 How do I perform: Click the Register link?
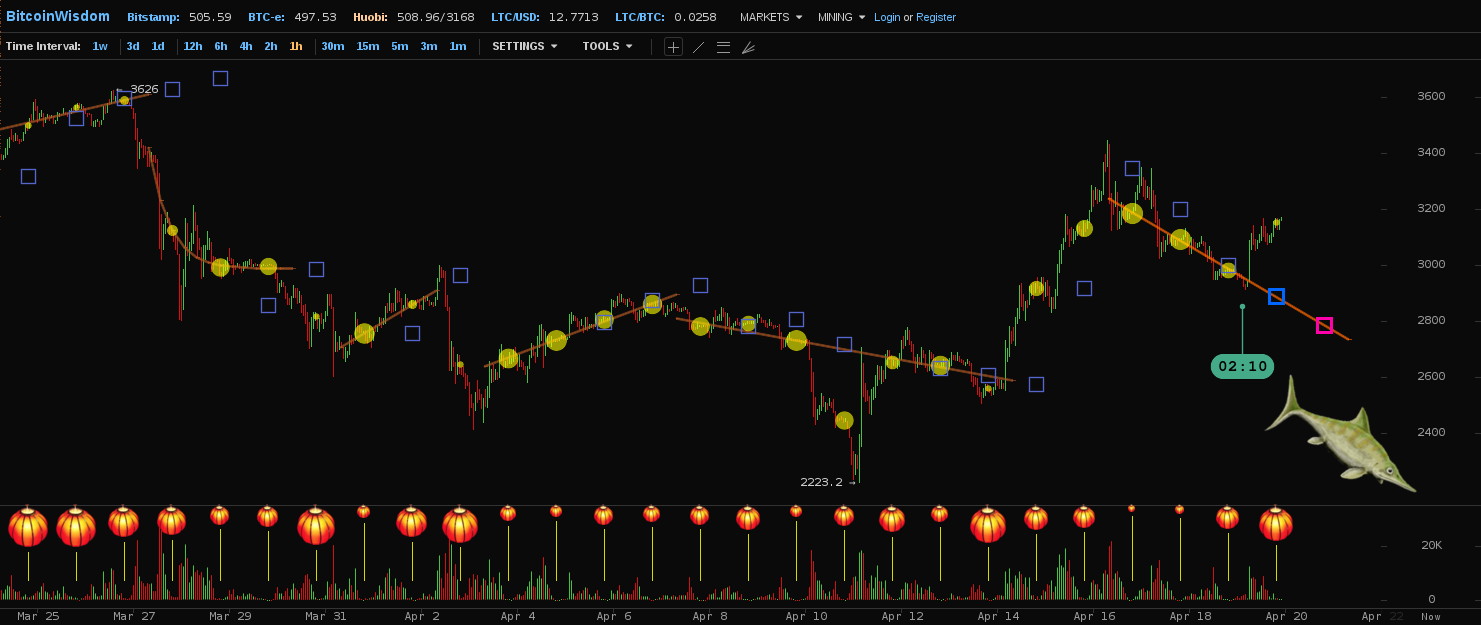click(x=936, y=17)
